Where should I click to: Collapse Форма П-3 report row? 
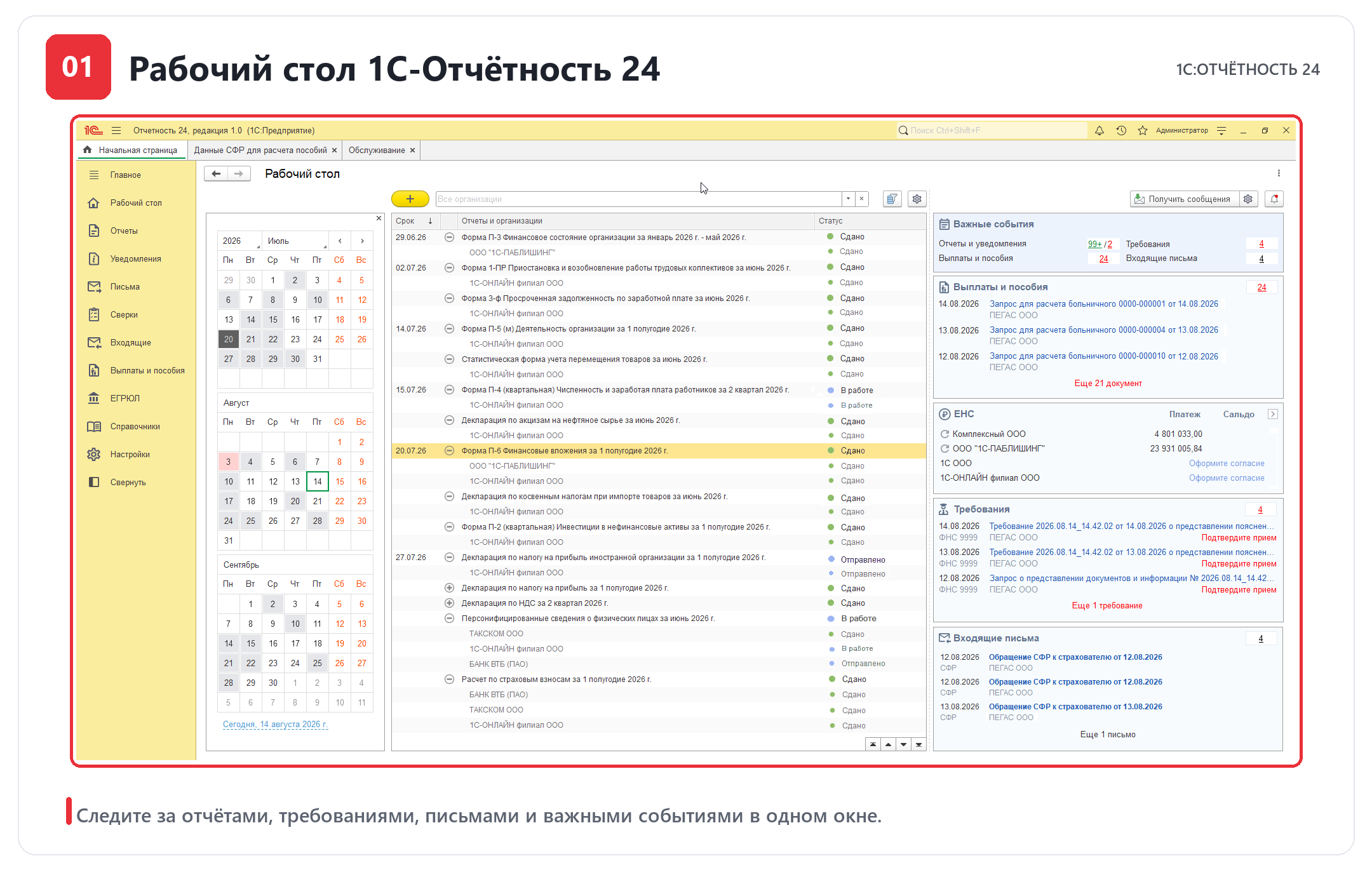(x=449, y=237)
